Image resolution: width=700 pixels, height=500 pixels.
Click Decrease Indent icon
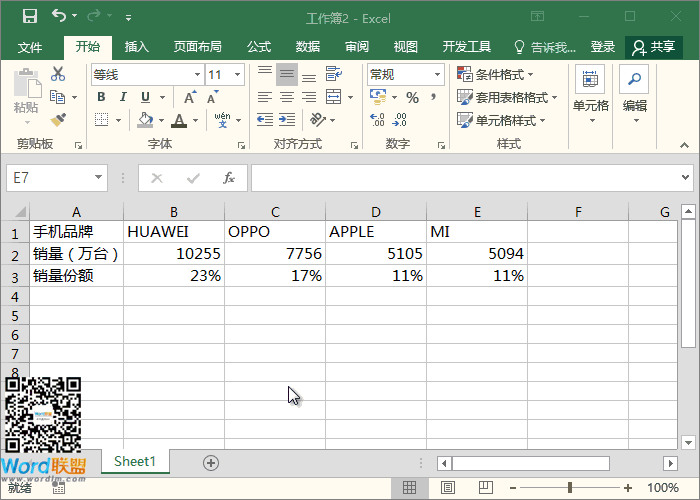(x=265, y=120)
